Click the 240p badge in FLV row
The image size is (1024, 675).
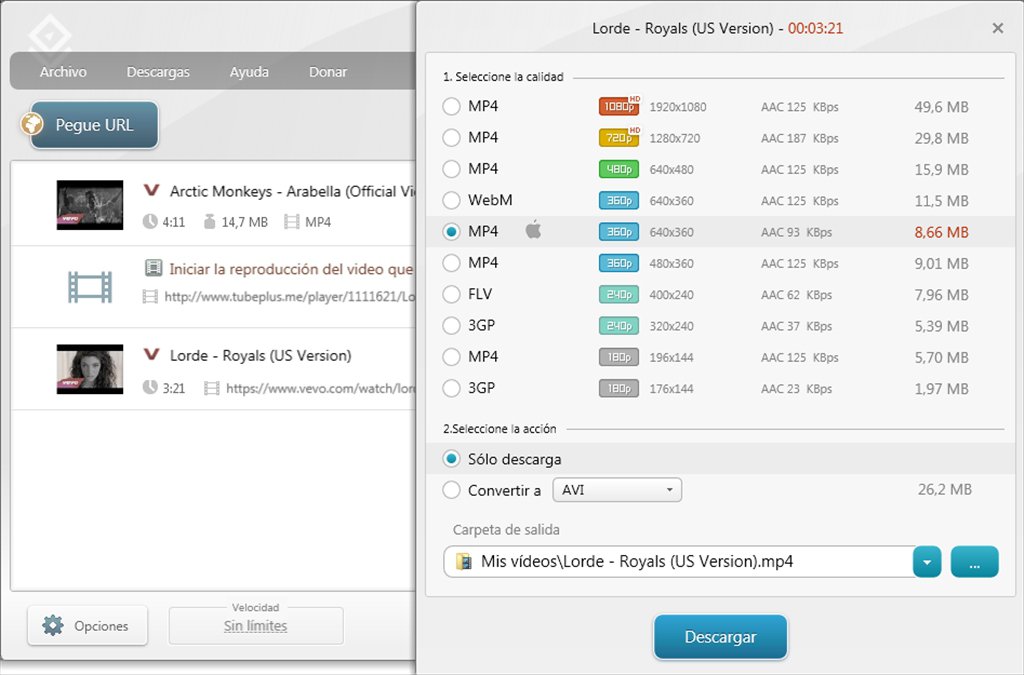pos(619,294)
